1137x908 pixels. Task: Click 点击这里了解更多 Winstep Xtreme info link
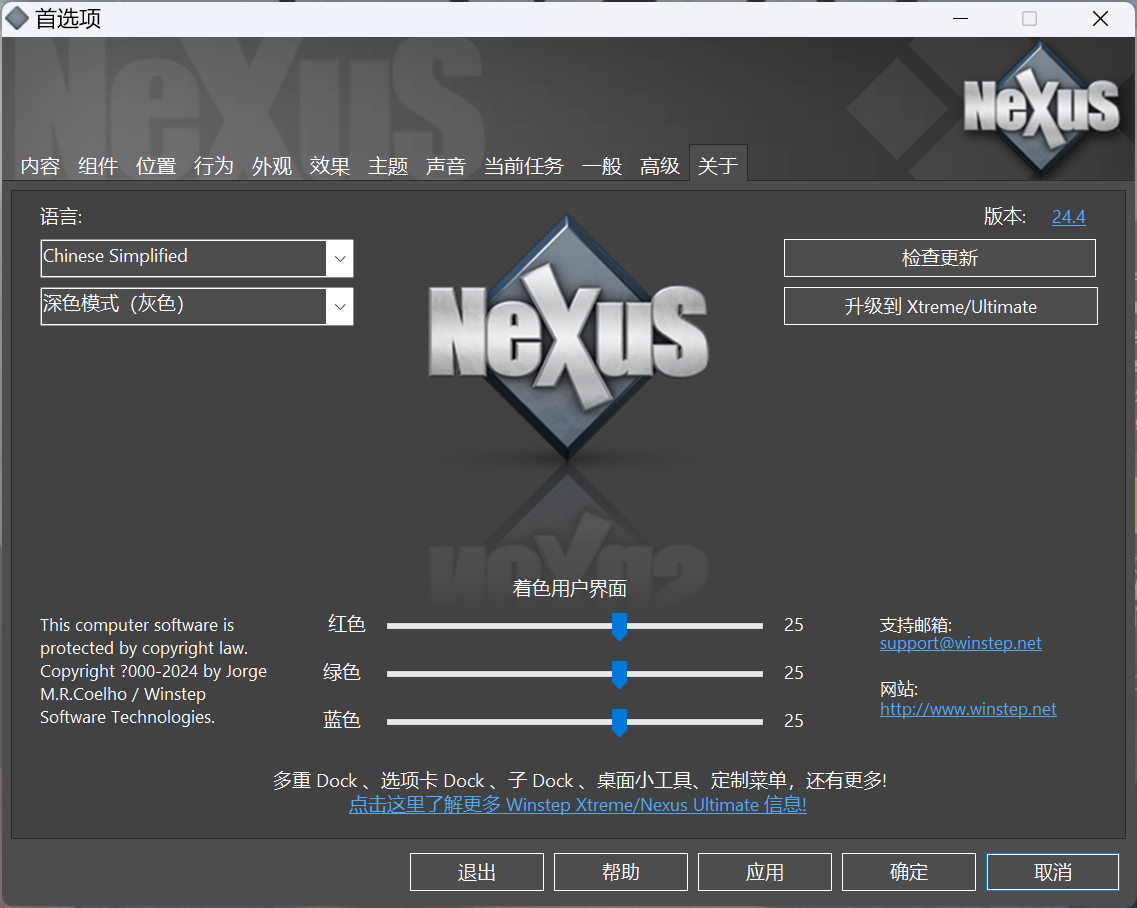click(x=578, y=804)
